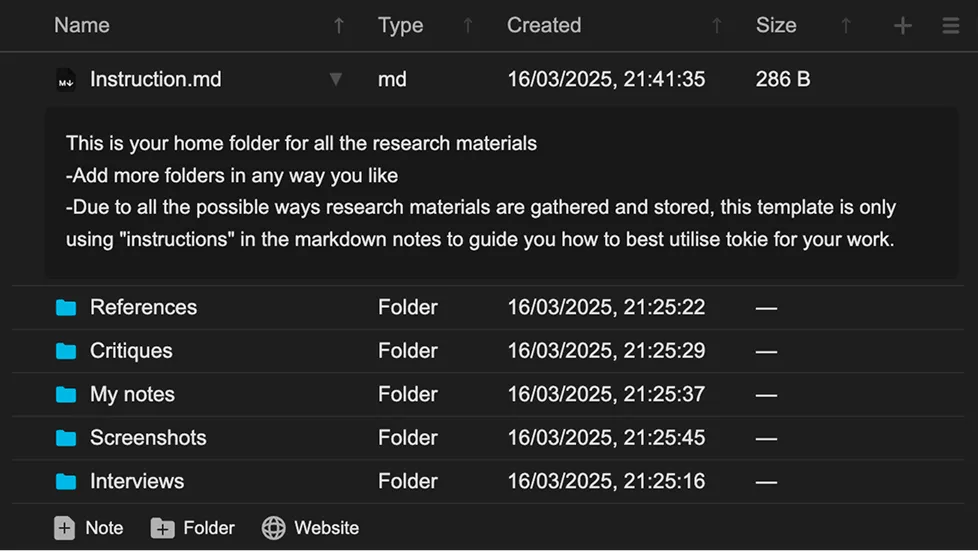
Task: Sort by Name using arrow icon
Action: (x=339, y=26)
